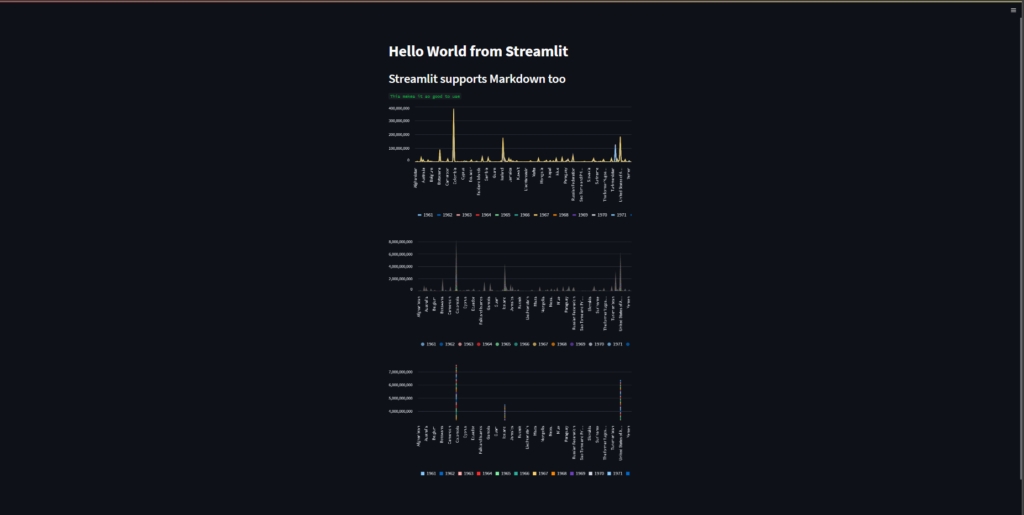Select 1964 circle in area chart legend
This screenshot has width=1024, height=515.
[x=479, y=344]
